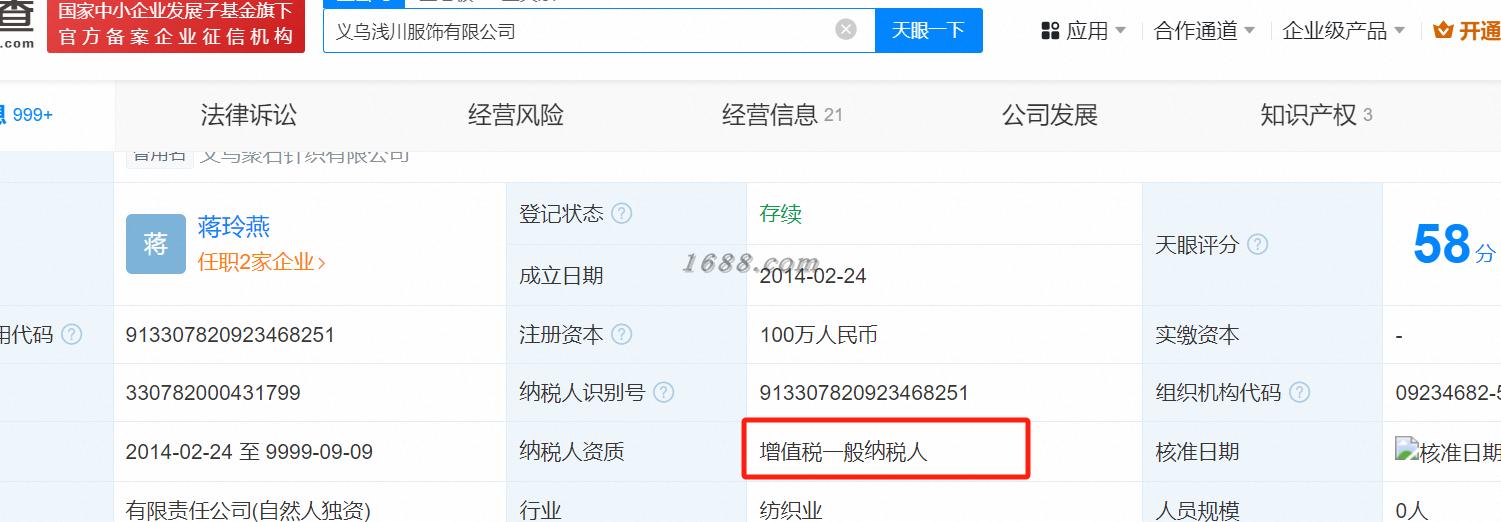
Task: Open legal representative 蒋玲燕 link
Action: (234, 227)
